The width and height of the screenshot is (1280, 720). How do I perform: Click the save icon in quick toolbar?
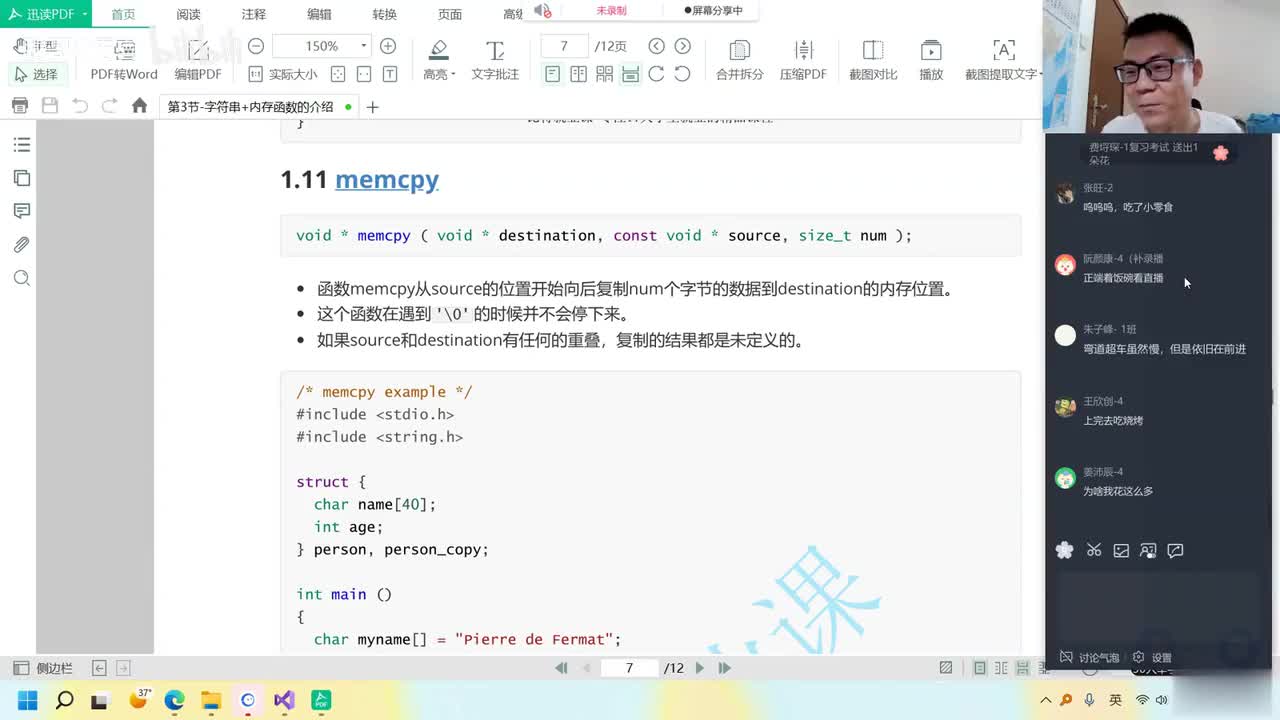coord(50,106)
